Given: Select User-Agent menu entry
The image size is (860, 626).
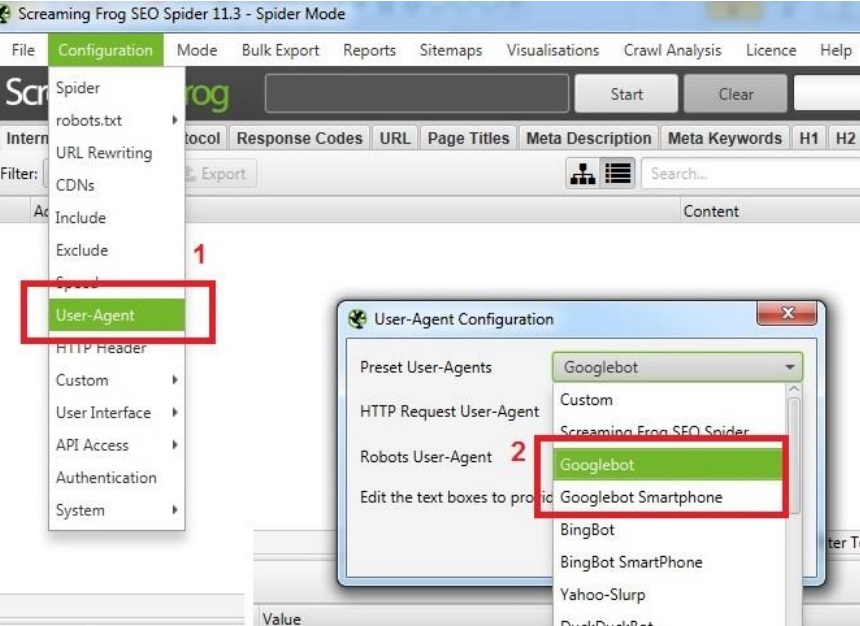Looking at the screenshot, I should pyautogui.click(x=116, y=315).
